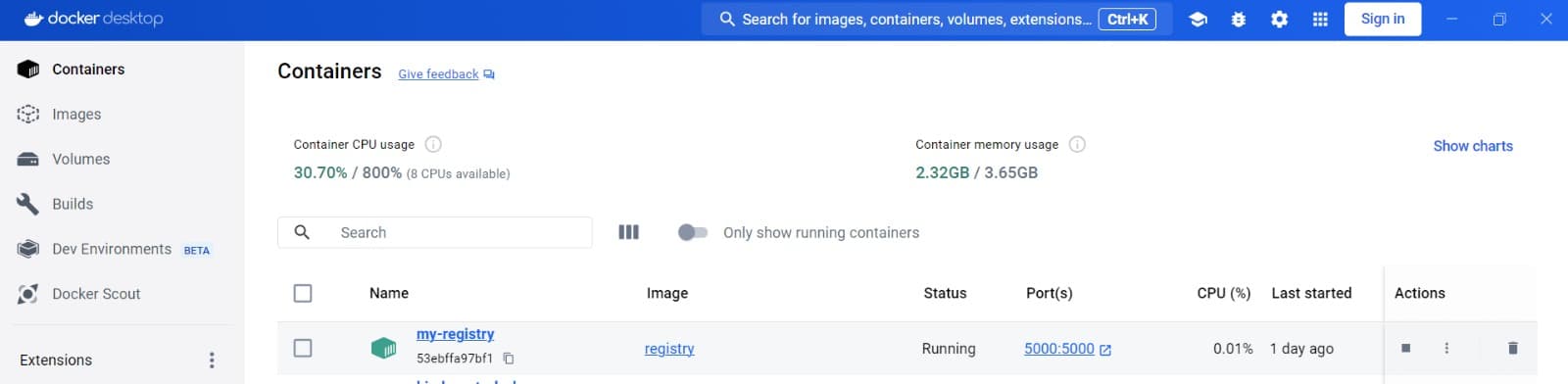The width and height of the screenshot is (1568, 384).
Task: Check the select-all containers checkbox
Action: [x=303, y=293]
